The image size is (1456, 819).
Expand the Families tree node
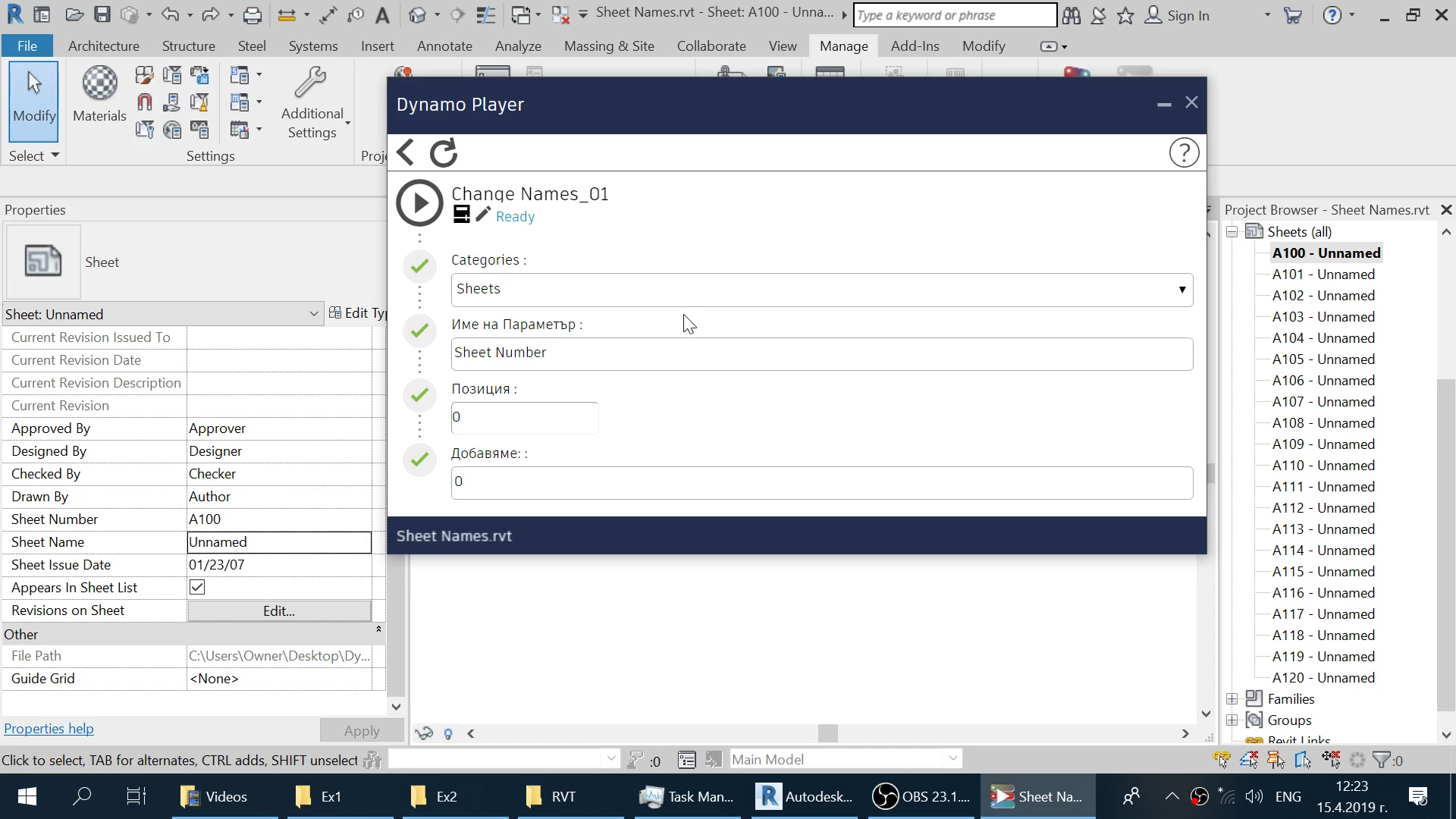1232,699
